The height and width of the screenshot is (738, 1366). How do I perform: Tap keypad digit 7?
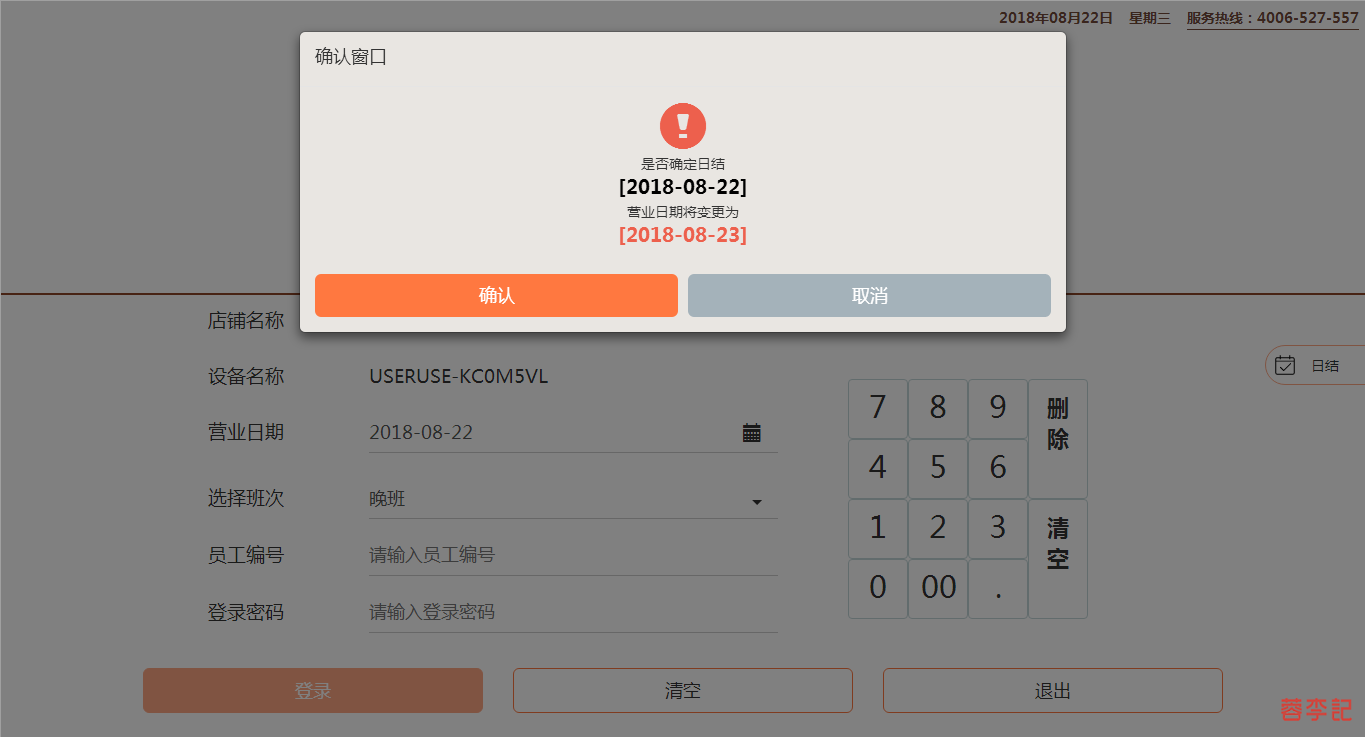click(878, 408)
